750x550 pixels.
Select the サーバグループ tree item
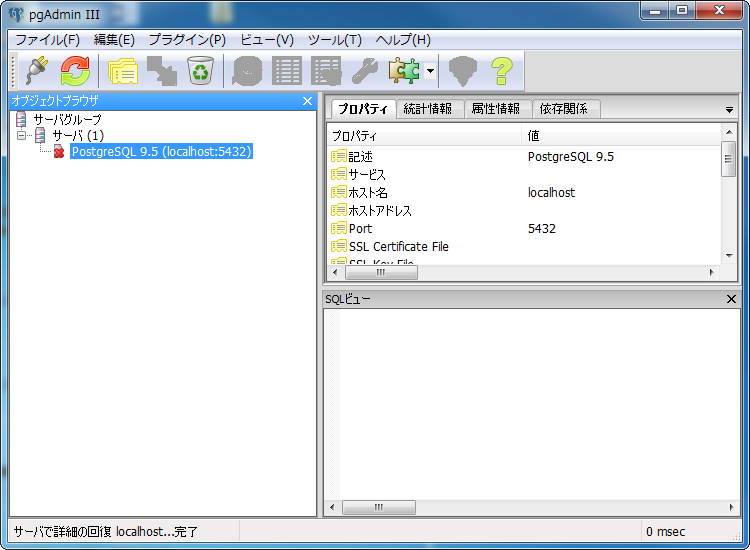(67, 119)
